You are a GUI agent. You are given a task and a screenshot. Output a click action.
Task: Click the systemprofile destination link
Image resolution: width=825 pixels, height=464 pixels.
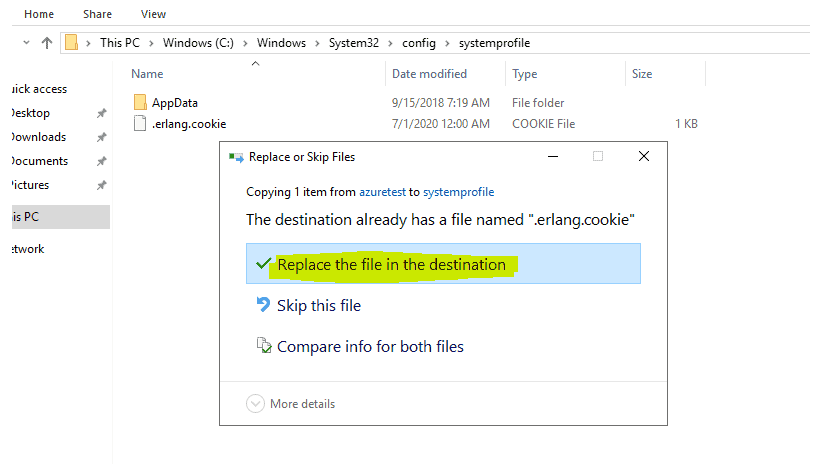[x=458, y=191]
